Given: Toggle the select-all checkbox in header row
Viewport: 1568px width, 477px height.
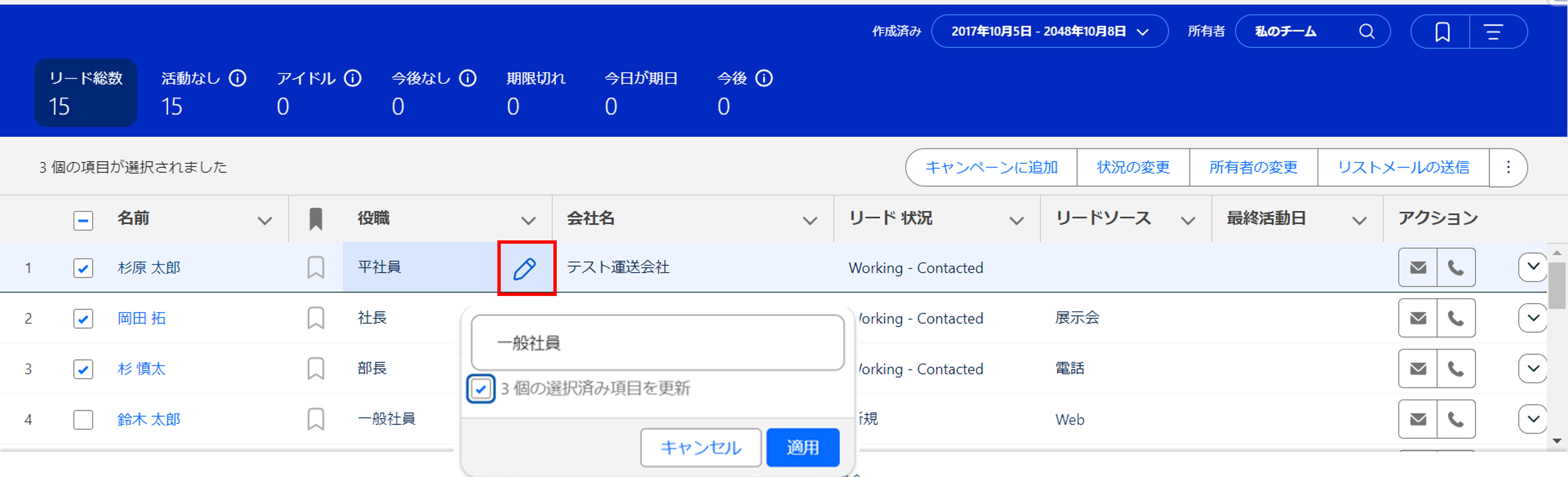Looking at the screenshot, I should coord(83,220).
